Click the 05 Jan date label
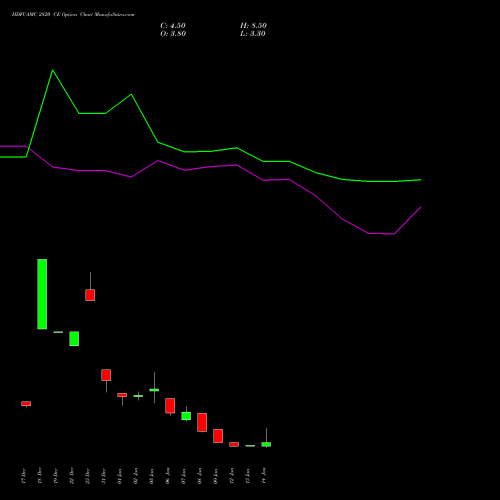The image size is (500, 500). click(151, 476)
